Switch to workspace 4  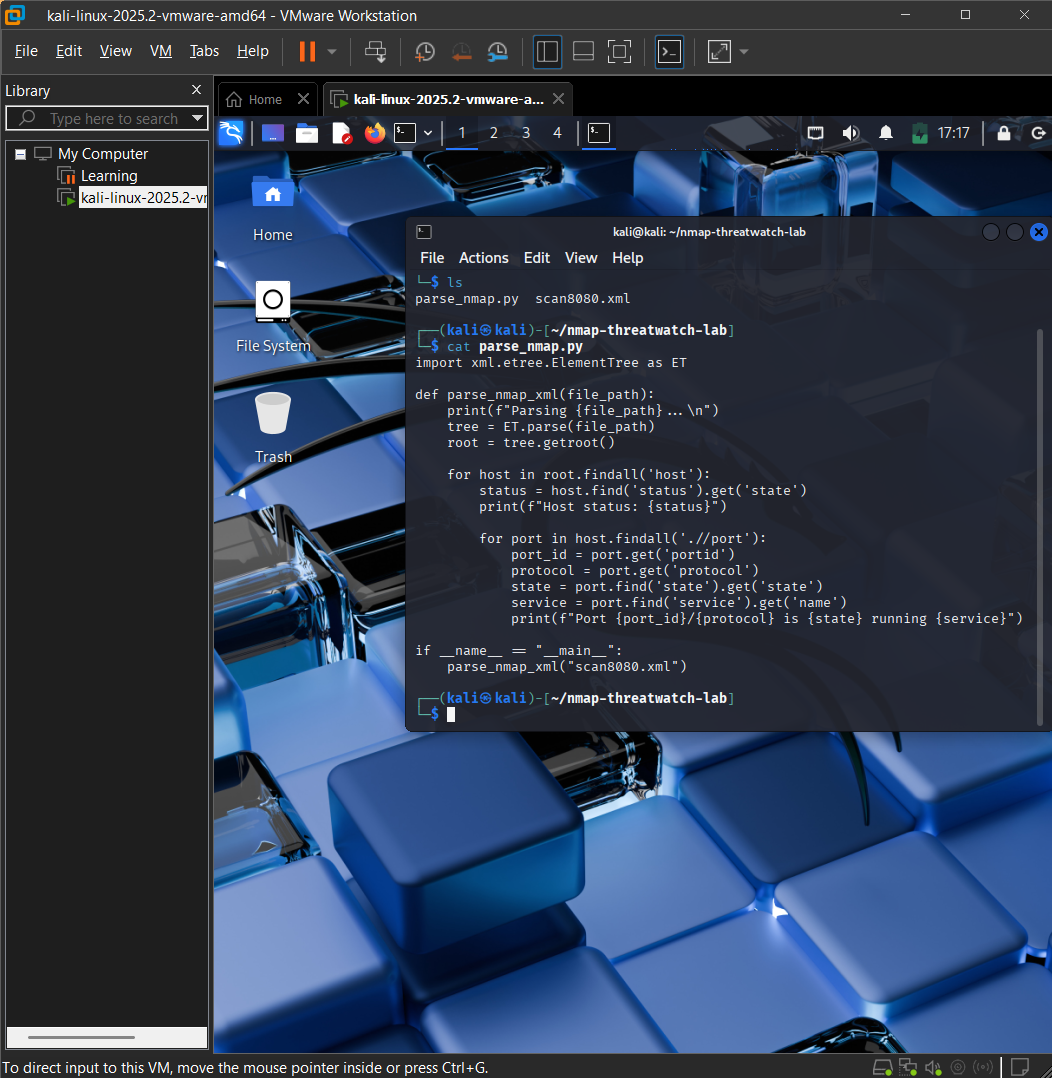(558, 133)
